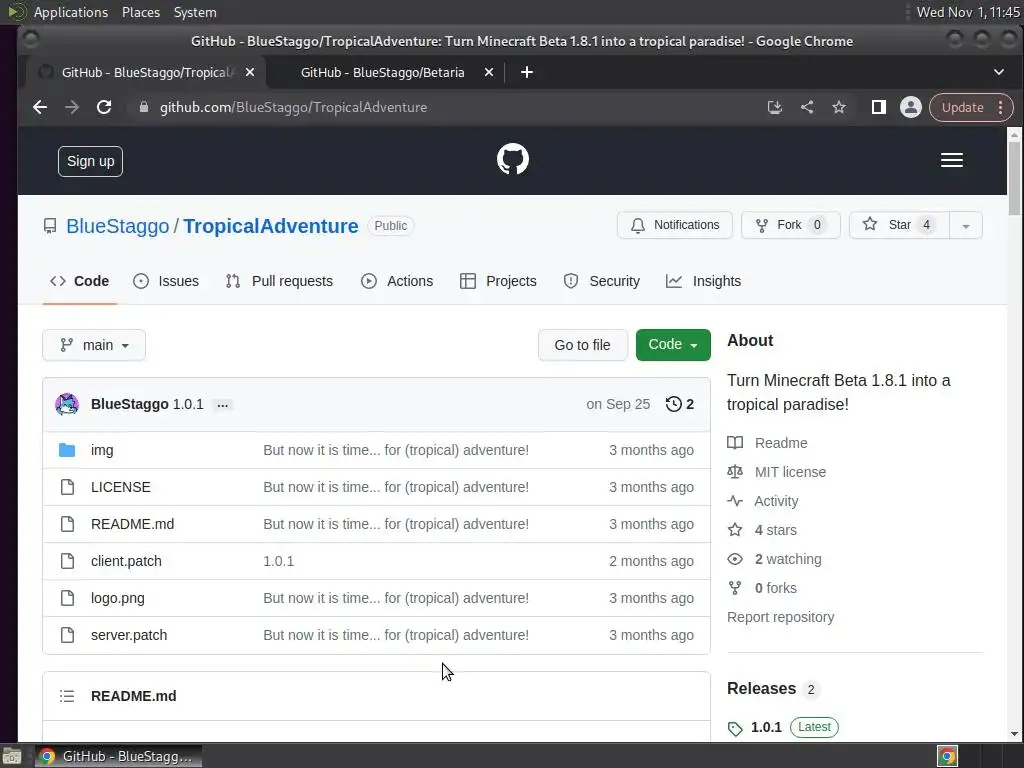1024x768 pixels.
Task: Switch to the Code tab
Action: click(80, 281)
